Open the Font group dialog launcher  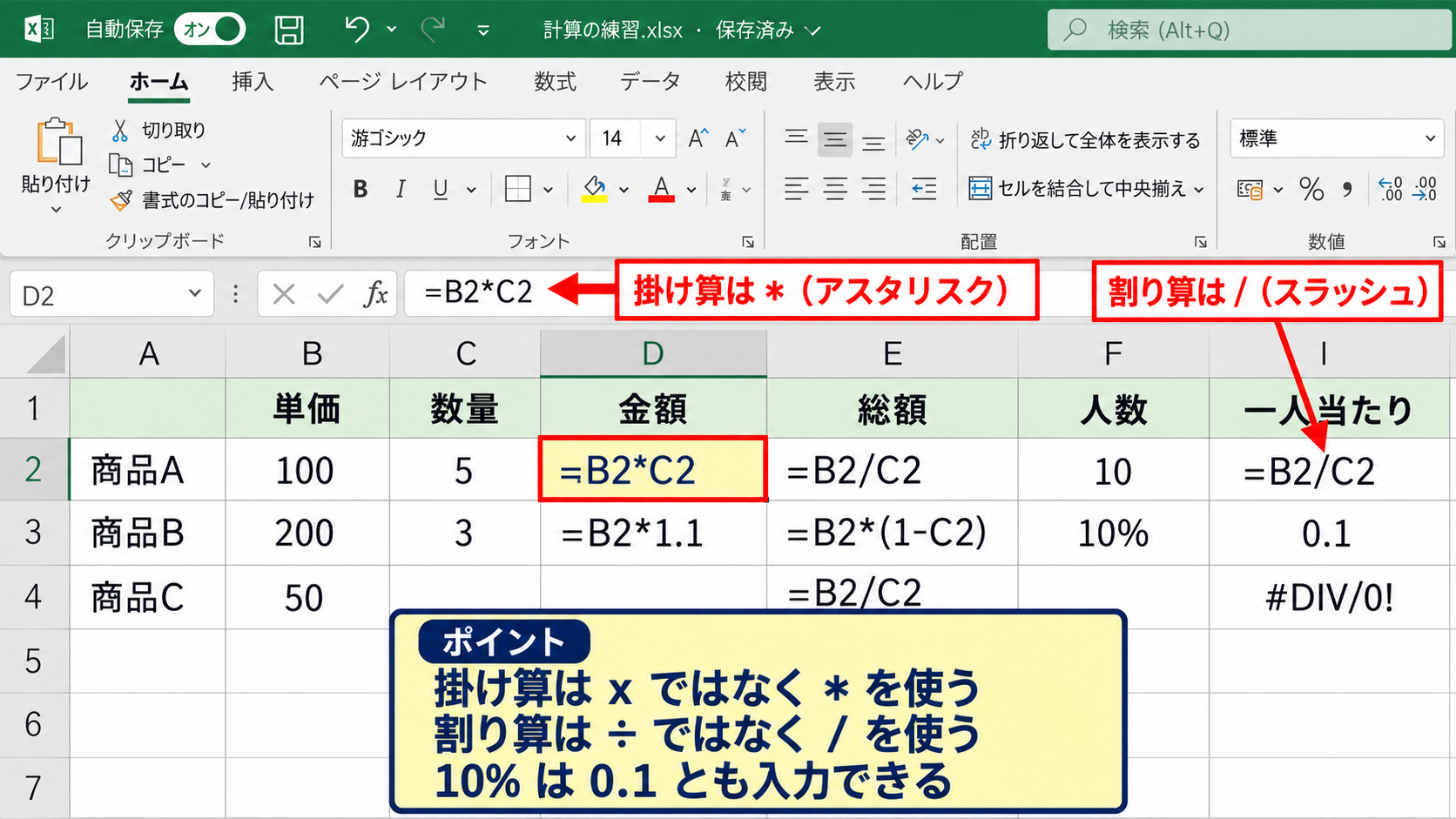[x=747, y=242]
